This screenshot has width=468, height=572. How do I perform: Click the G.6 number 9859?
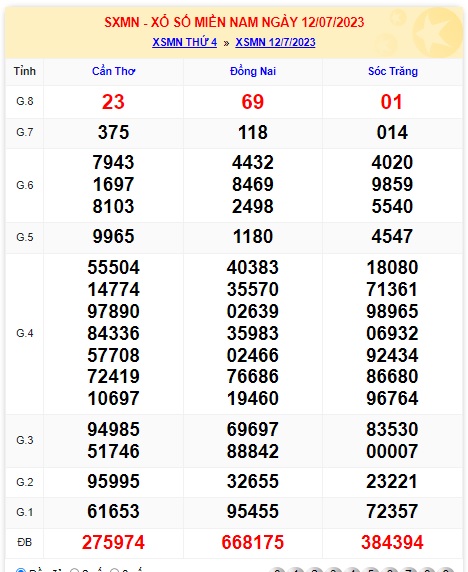tap(392, 184)
